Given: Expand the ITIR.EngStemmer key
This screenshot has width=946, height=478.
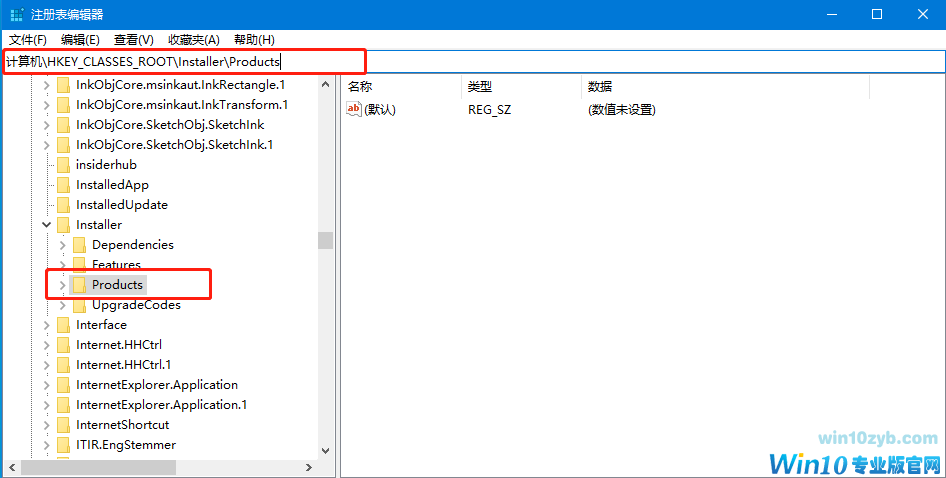Looking at the screenshot, I should point(46,445).
